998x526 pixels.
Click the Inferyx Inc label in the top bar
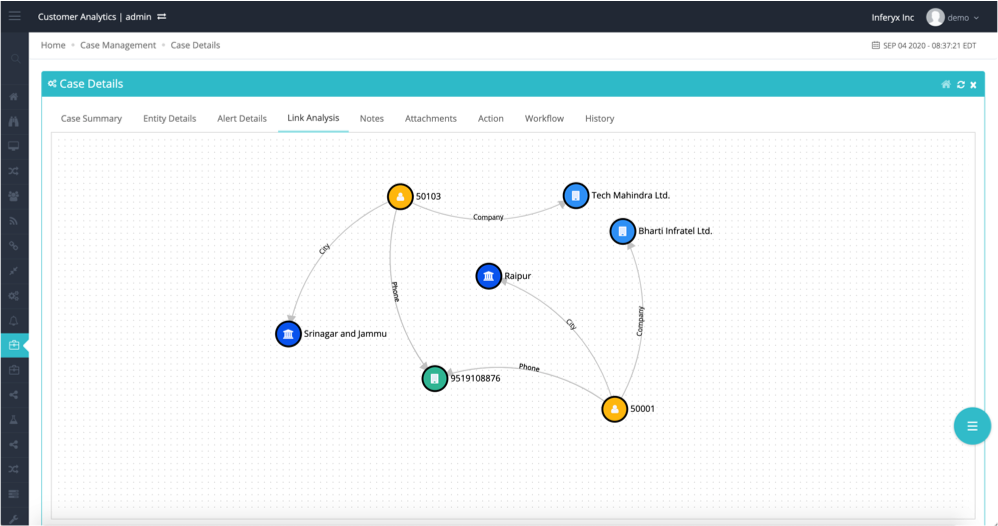coord(892,17)
